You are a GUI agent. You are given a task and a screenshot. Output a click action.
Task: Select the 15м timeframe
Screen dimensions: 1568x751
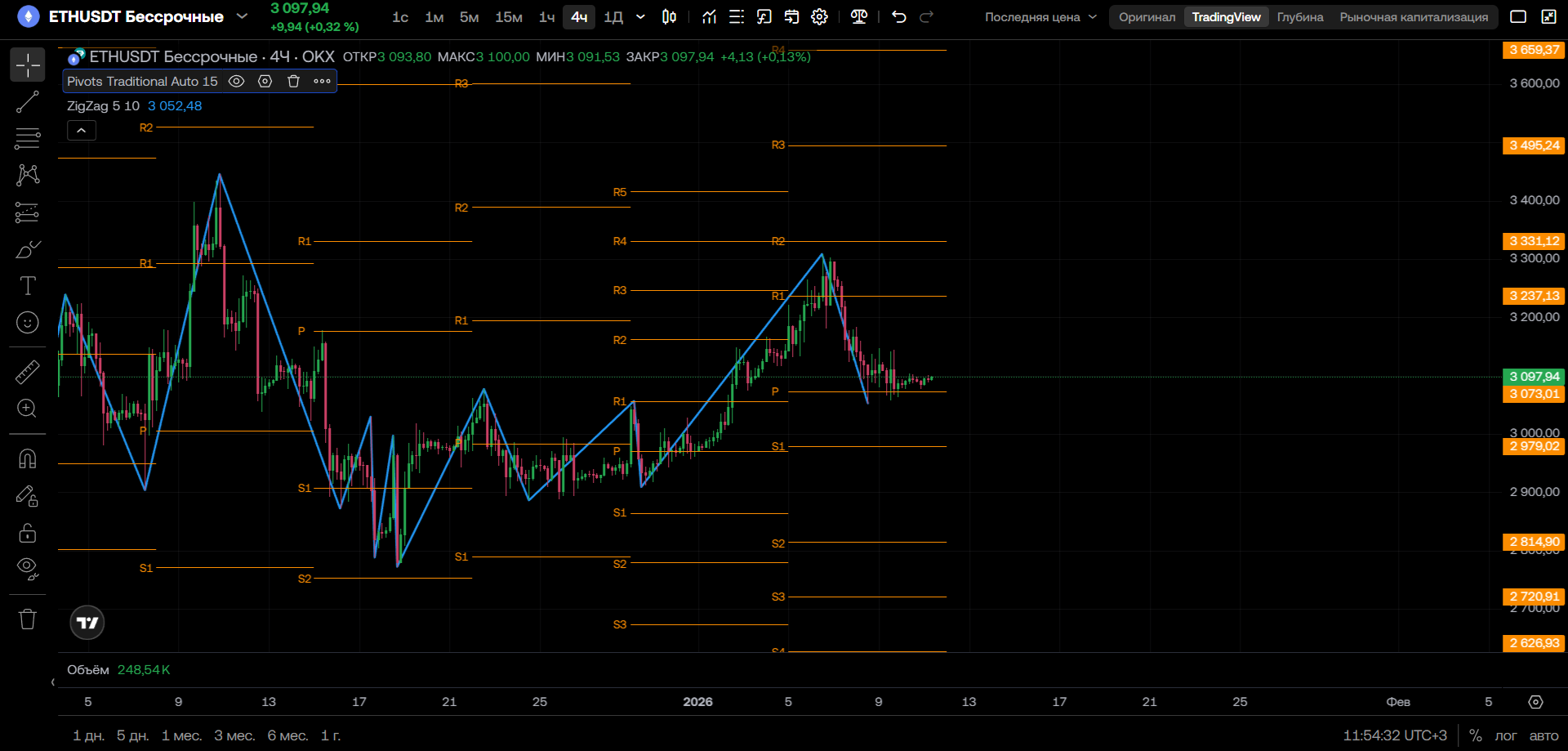pyautogui.click(x=509, y=17)
